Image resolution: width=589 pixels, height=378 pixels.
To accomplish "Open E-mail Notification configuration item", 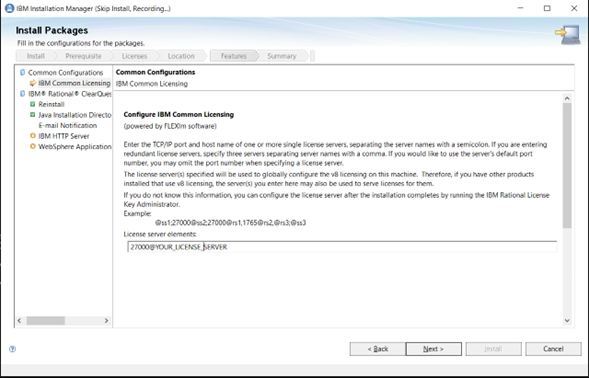I will [x=68, y=125].
